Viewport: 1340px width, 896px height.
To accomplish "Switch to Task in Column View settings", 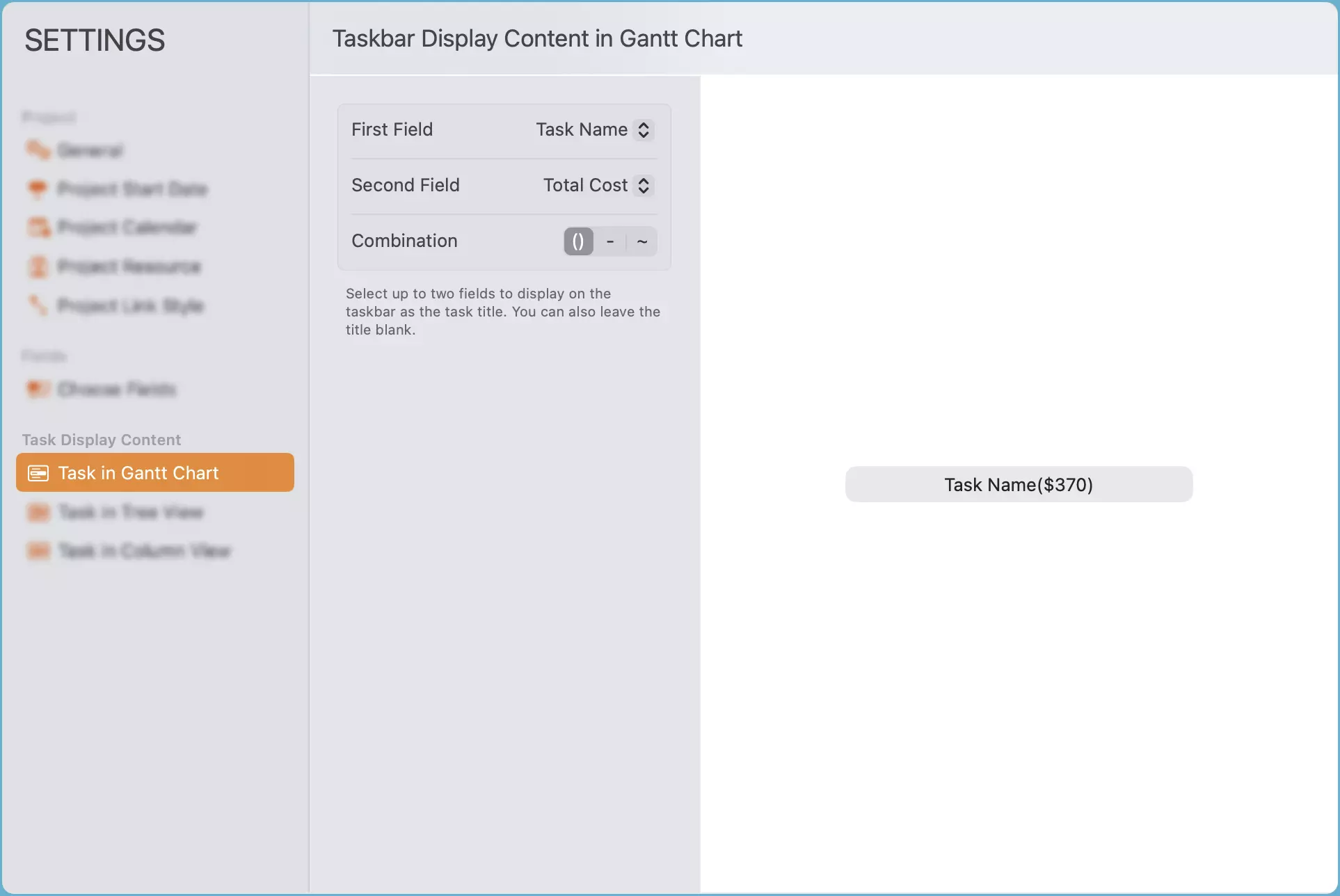I will pyautogui.click(x=145, y=550).
